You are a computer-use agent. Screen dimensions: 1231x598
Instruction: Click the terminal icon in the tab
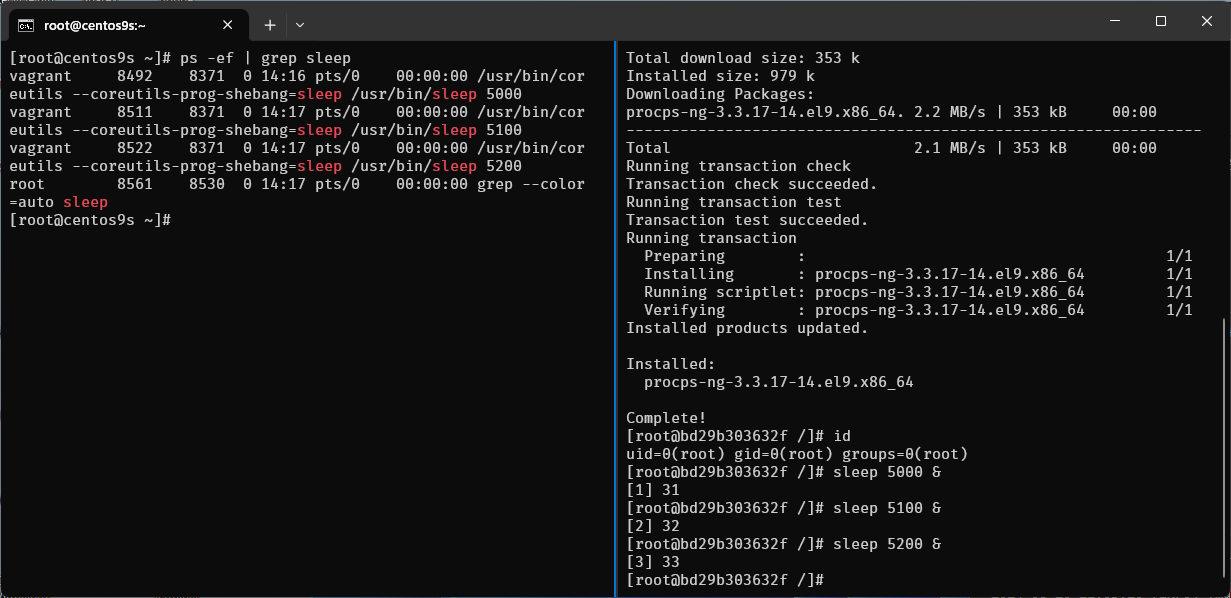[x=27, y=25]
